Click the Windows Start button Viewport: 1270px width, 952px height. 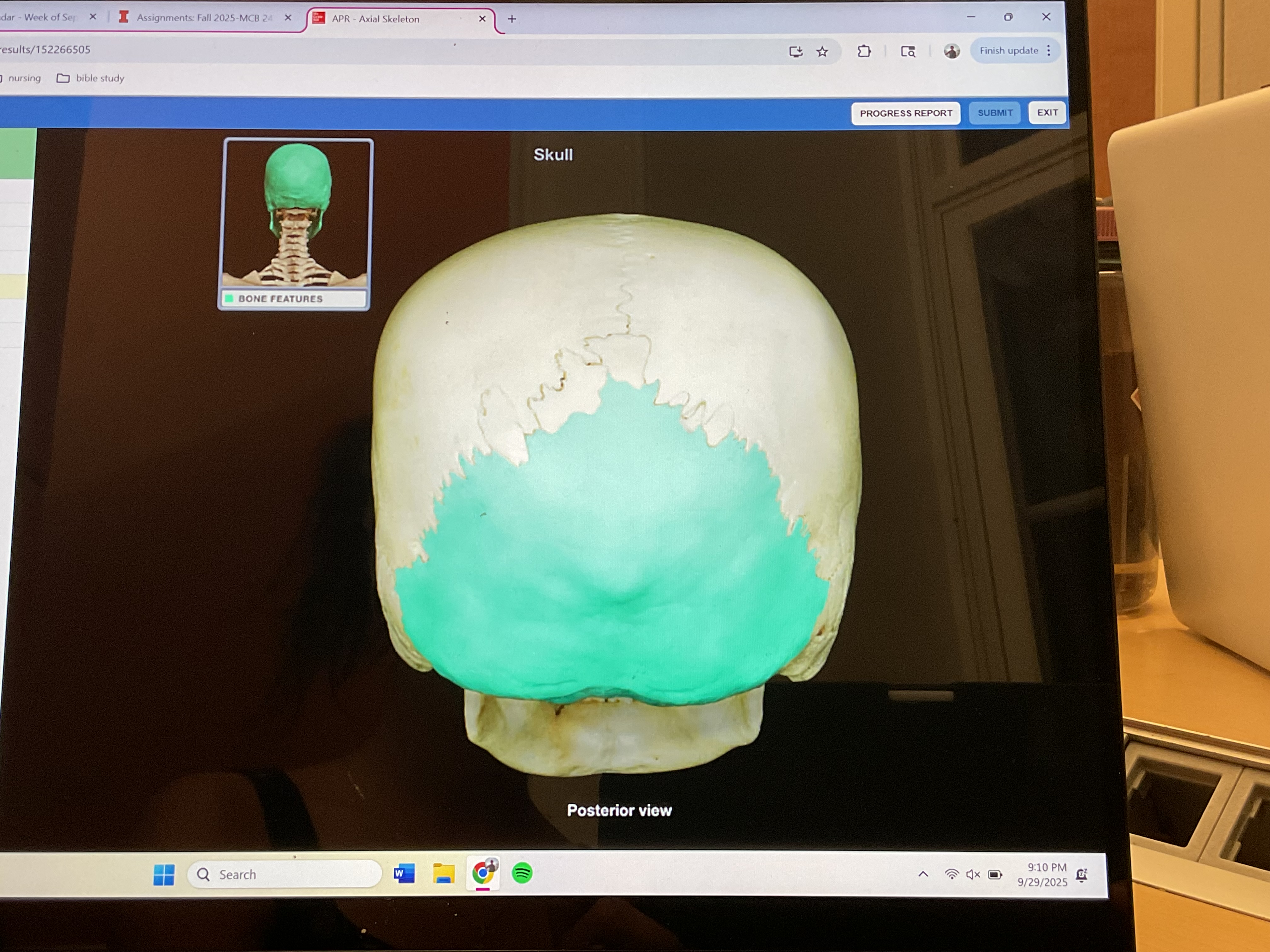pyautogui.click(x=163, y=875)
